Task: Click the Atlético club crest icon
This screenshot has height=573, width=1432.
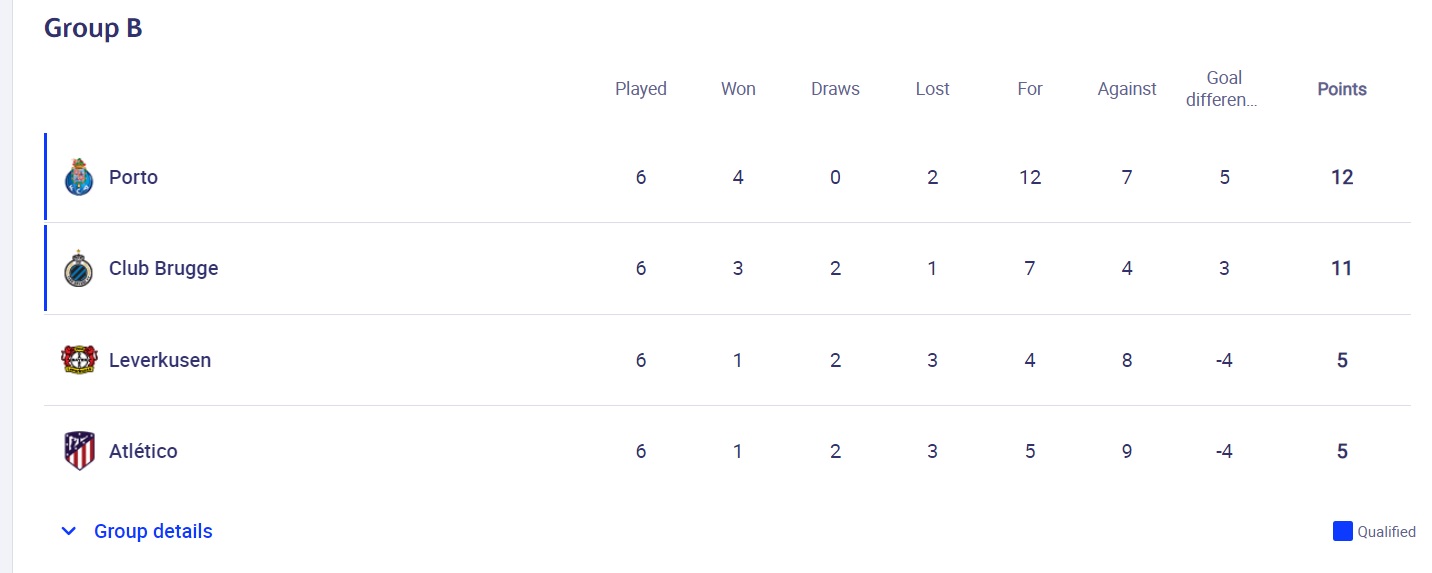Action: (79, 451)
